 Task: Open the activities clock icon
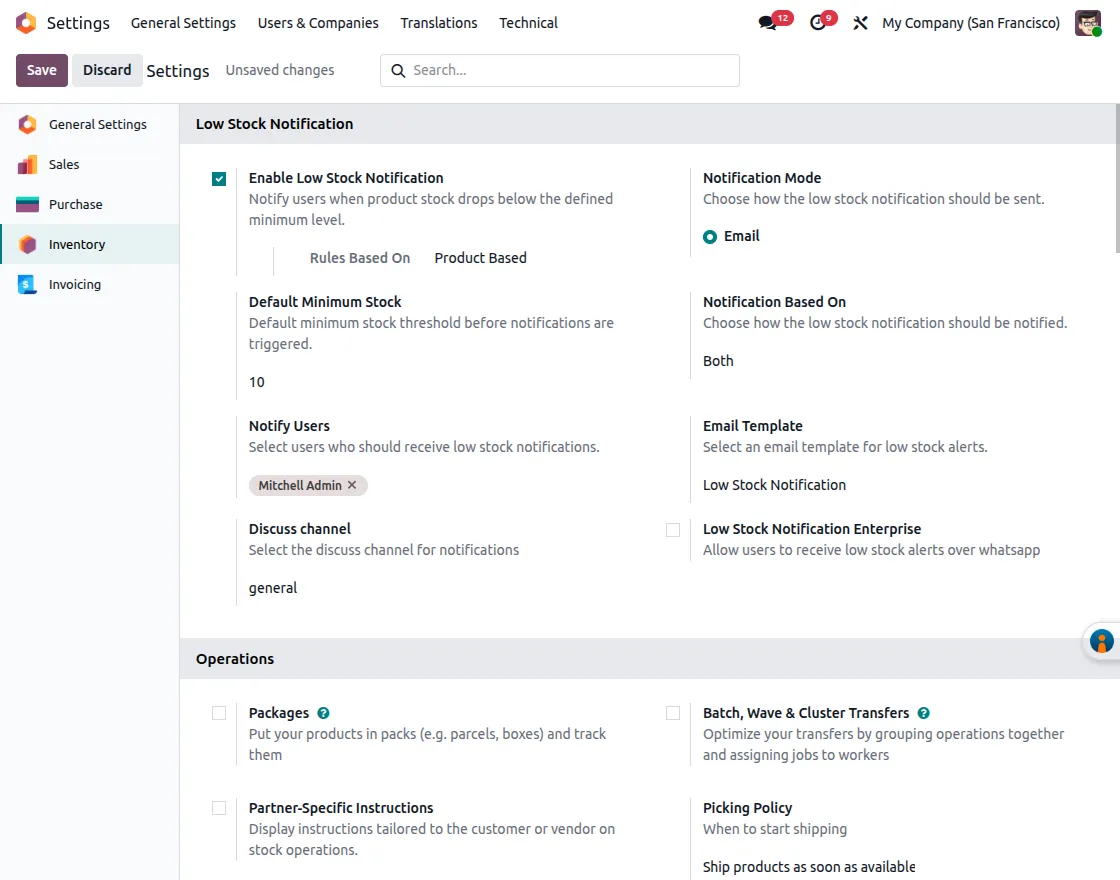point(816,23)
